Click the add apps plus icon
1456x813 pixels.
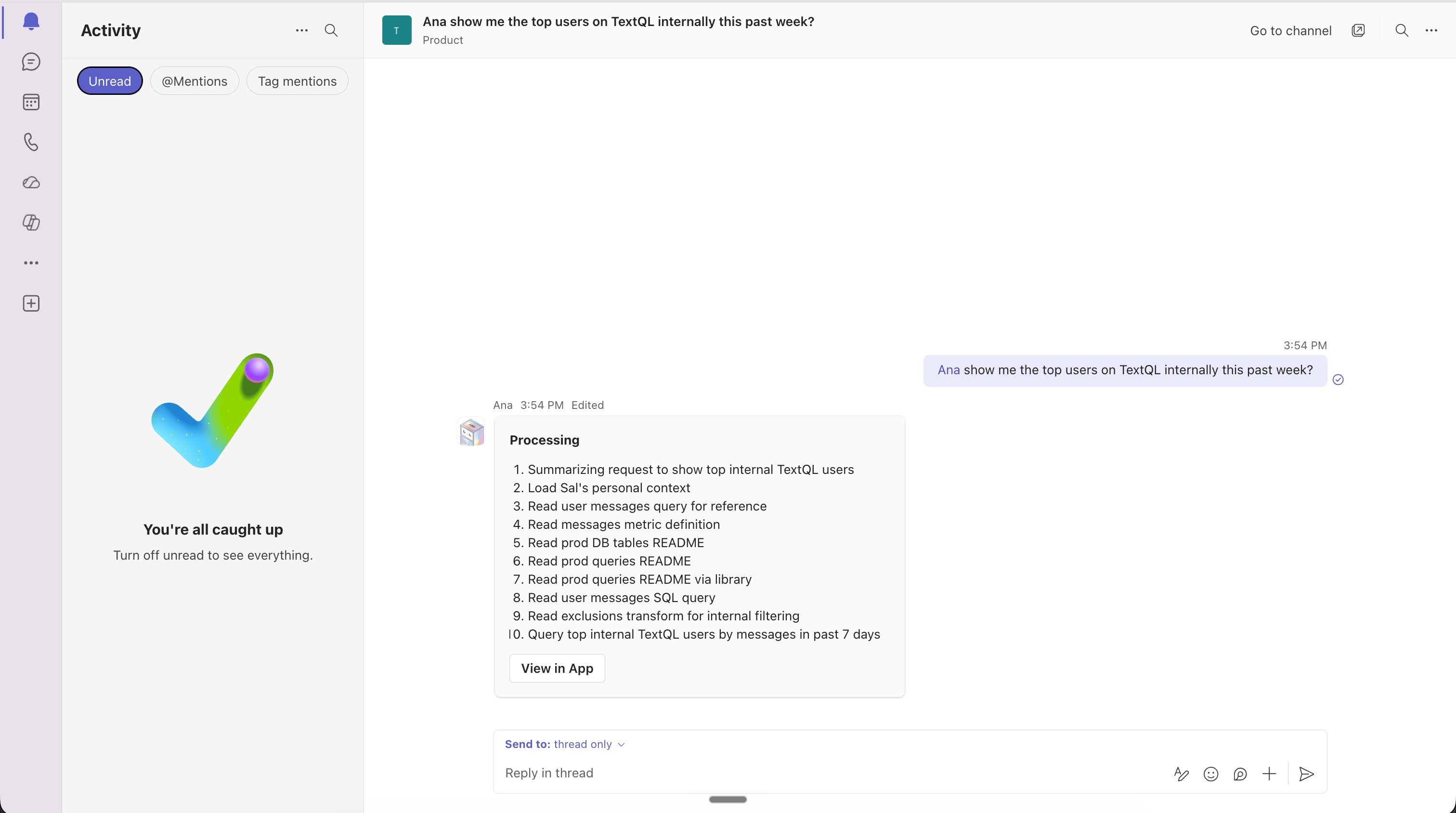[x=31, y=303]
